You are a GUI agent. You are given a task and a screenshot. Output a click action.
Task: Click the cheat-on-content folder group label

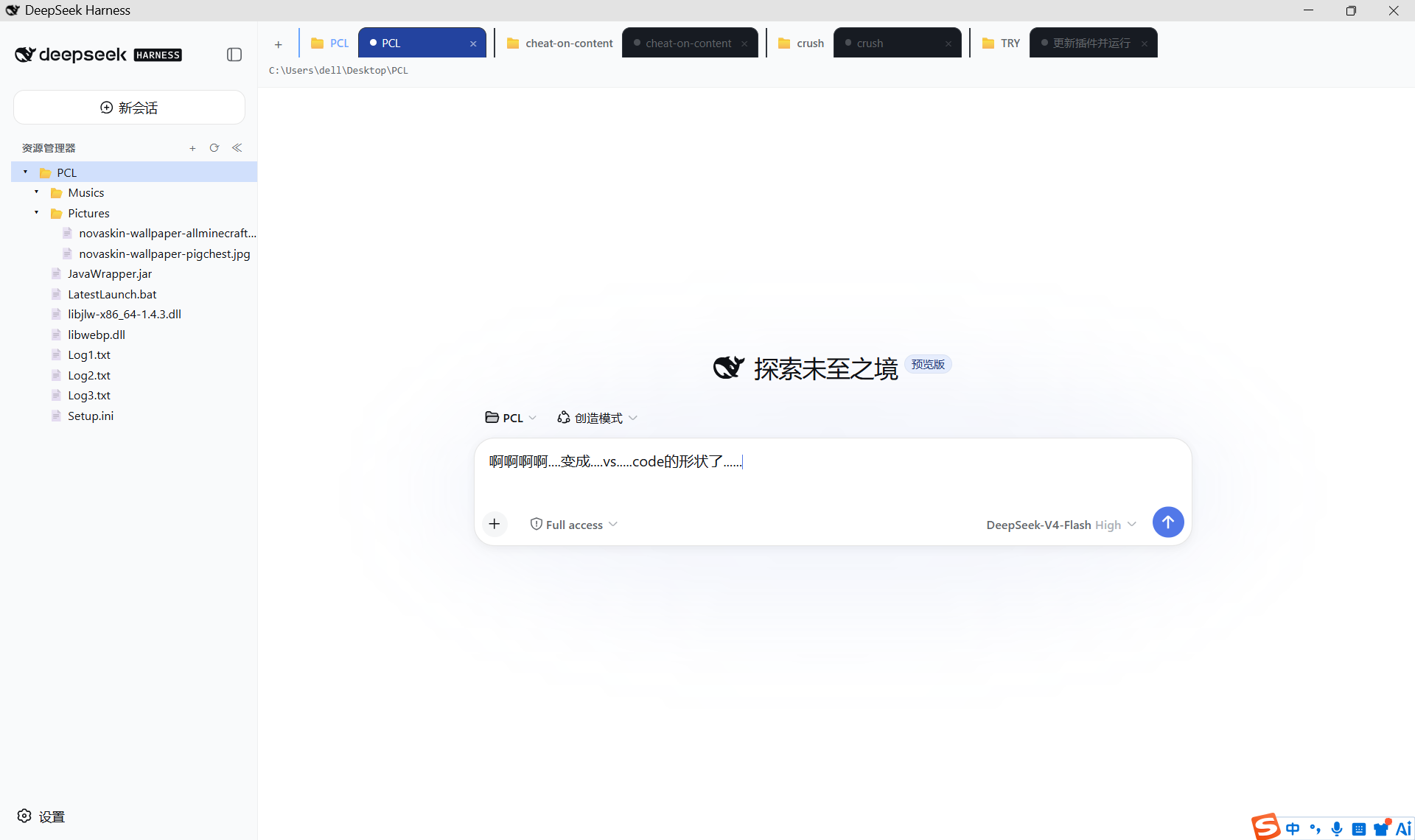point(560,43)
